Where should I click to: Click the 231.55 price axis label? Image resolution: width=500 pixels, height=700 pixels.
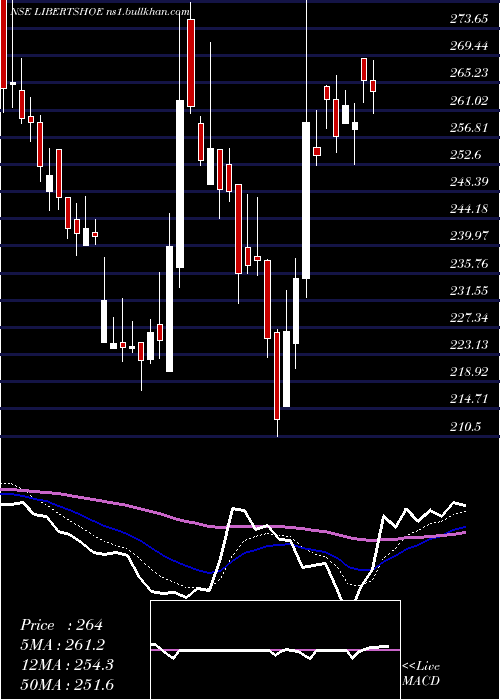click(469, 291)
